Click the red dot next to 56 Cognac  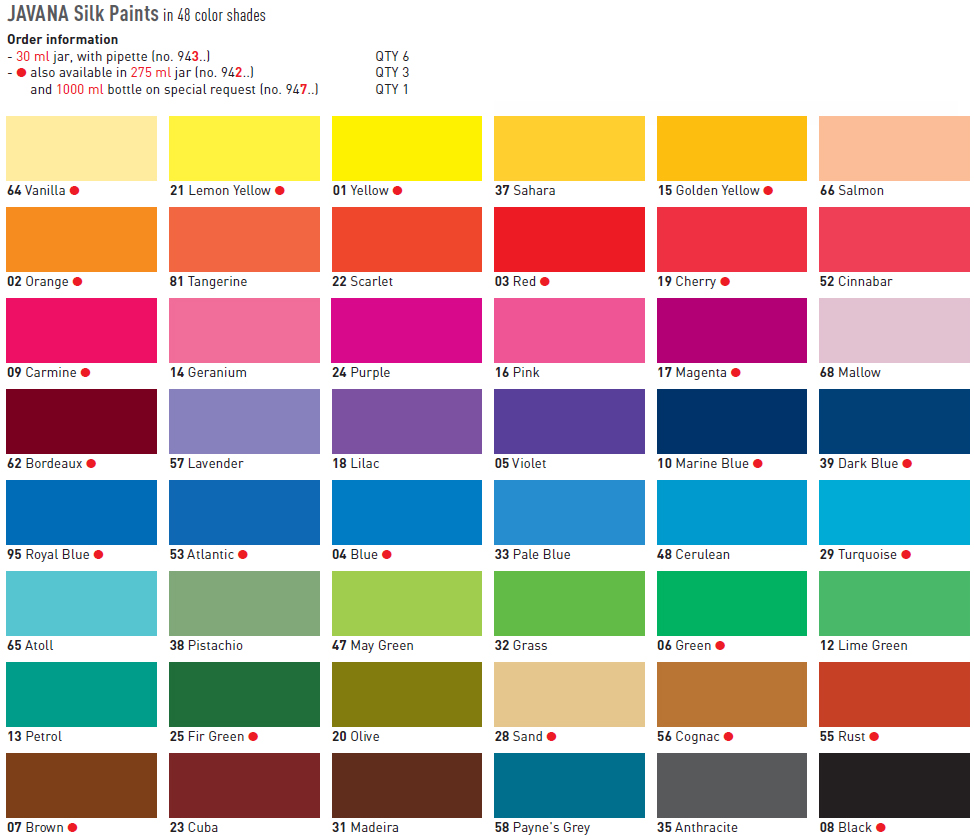tap(729, 737)
